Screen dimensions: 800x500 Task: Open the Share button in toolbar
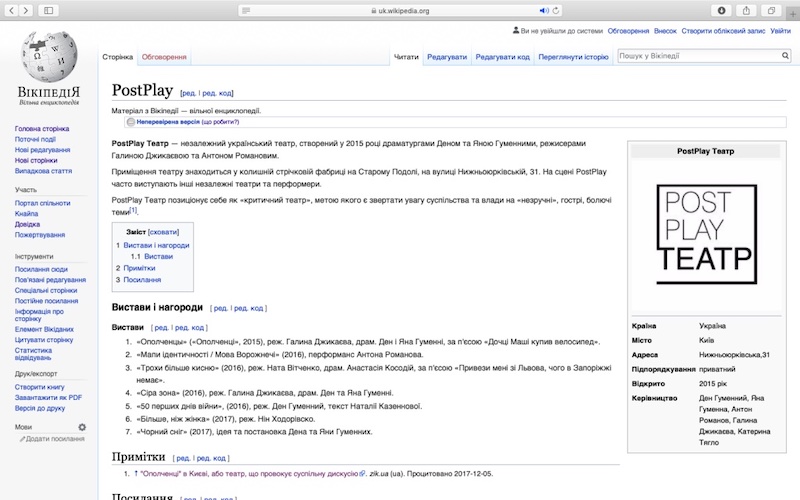[746, 10]
